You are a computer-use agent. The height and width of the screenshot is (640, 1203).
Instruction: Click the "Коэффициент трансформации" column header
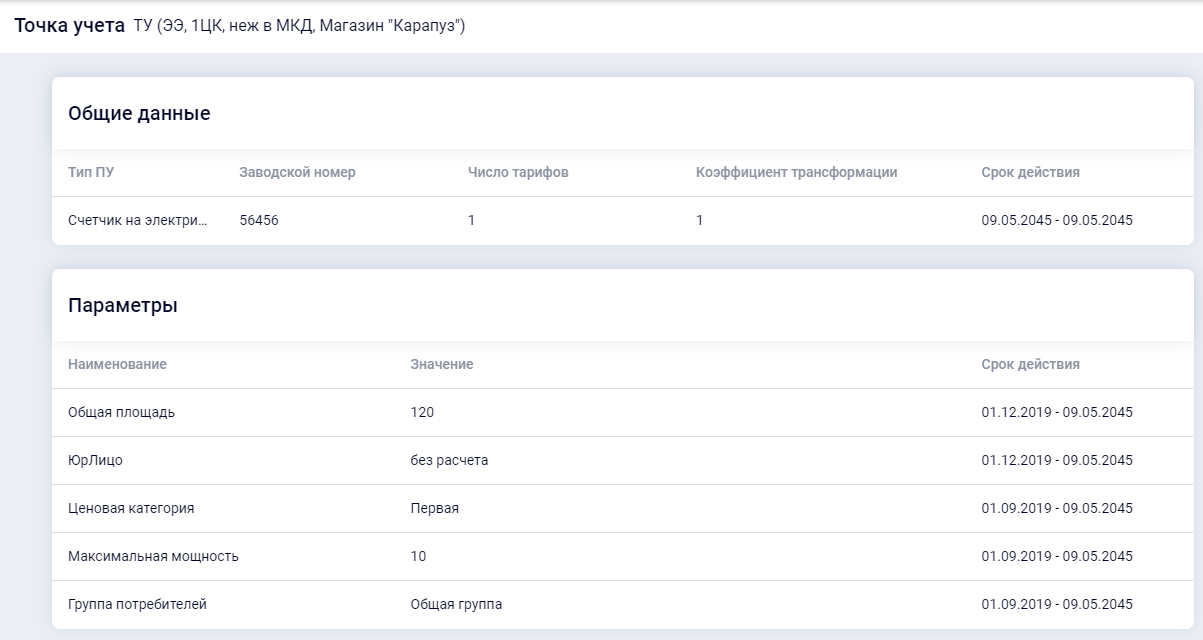(x=796, y=172)
